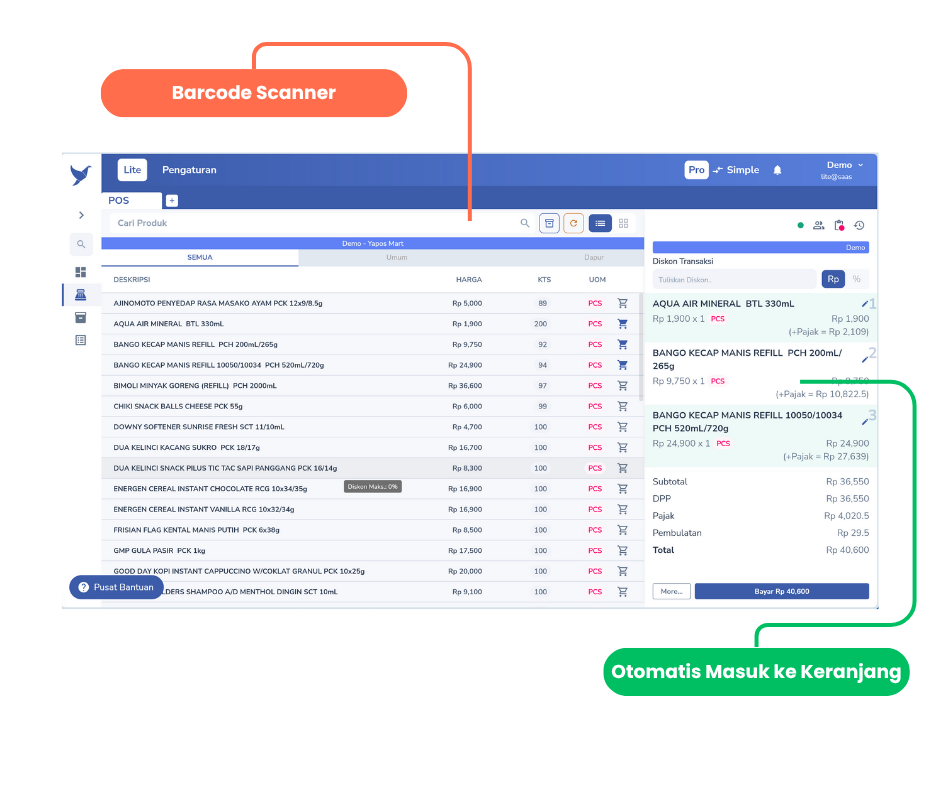Screen dimensions: 940x788
Task: Edit the BANGO KECAP 520mL/720g cart line
Action: coord(864,422)
